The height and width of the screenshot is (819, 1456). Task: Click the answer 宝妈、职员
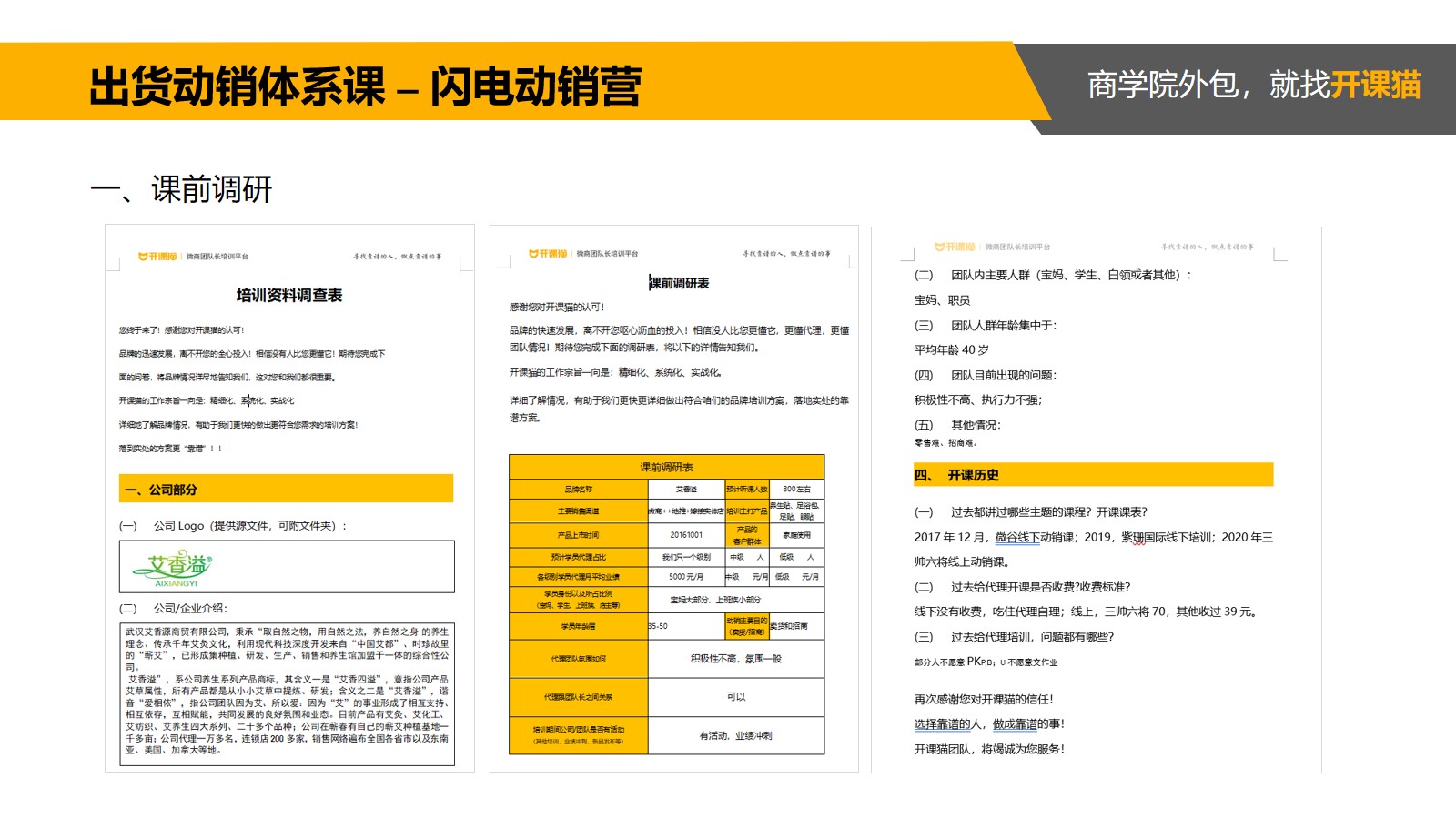(942, 300)
